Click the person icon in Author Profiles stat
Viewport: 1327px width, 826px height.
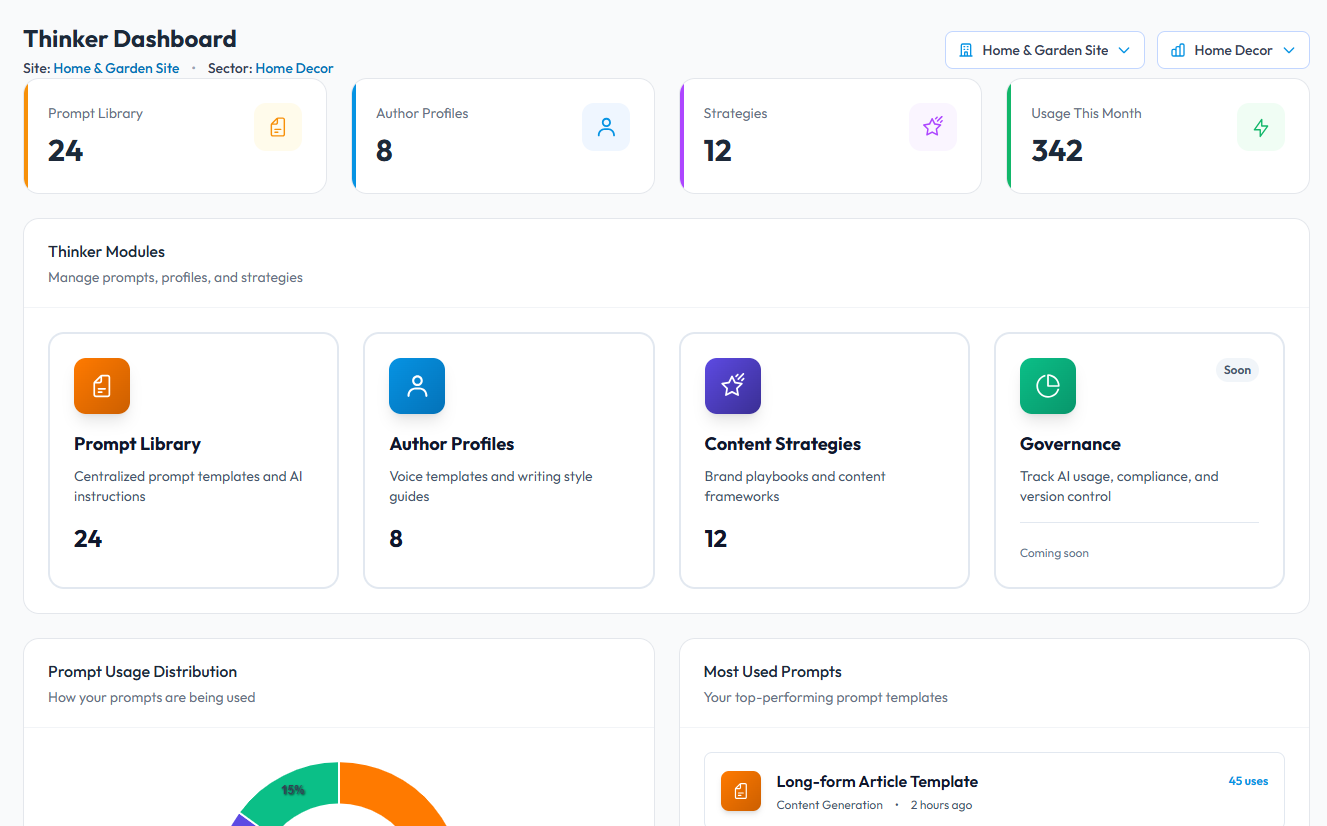pyautogui.click(x=605, y=127)
